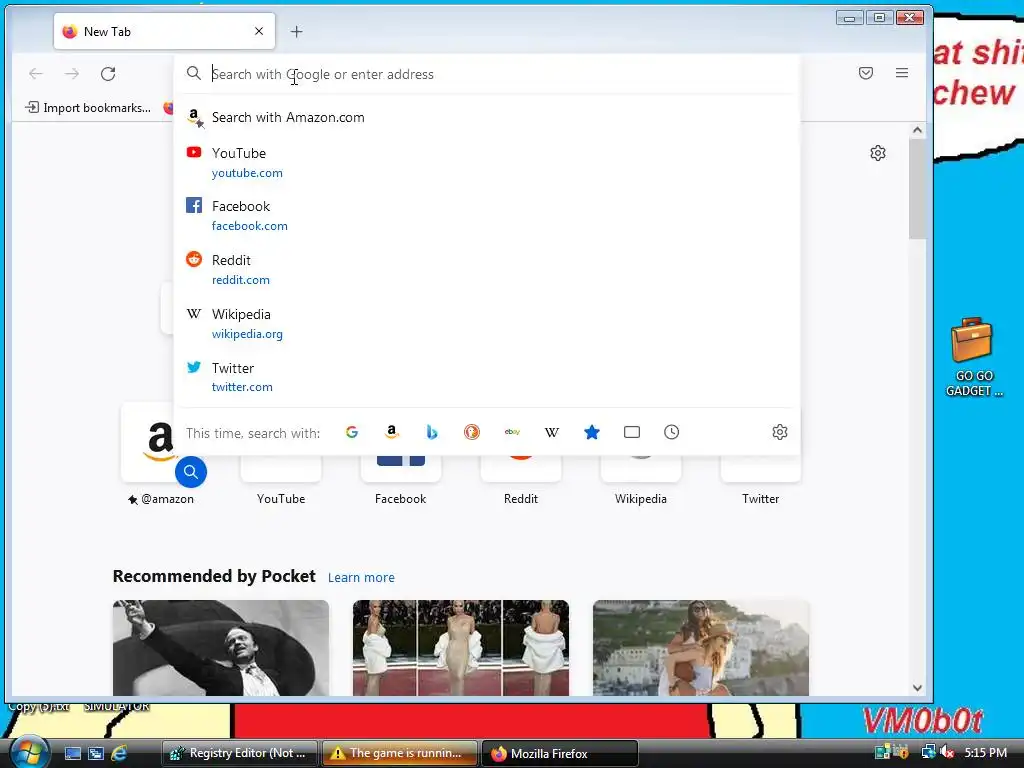Launch Internet Explorer from quick launch

click(119, 753)
